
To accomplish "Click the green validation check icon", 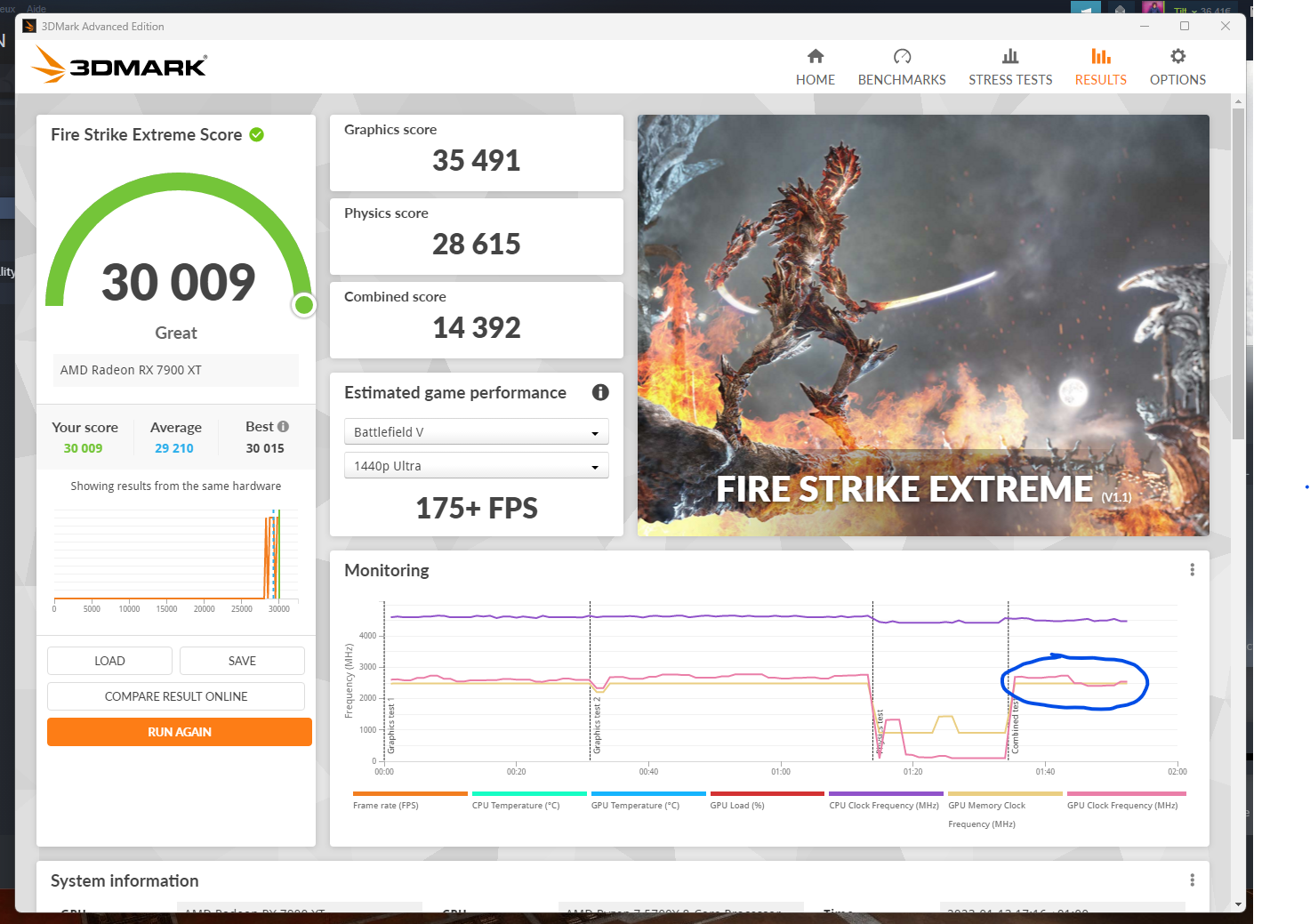I will [257, 134].
